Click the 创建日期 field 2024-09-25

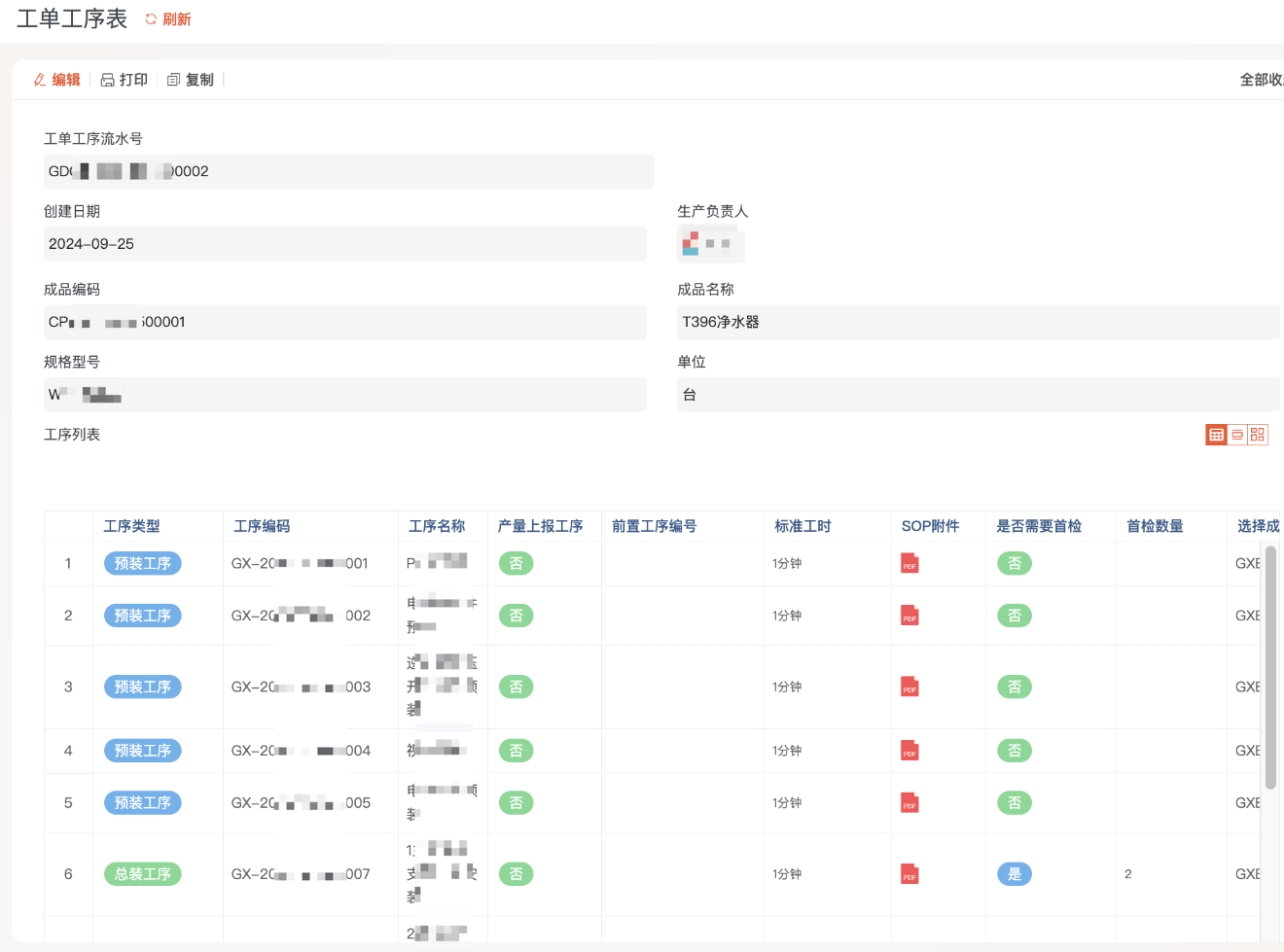coord(345,244)
